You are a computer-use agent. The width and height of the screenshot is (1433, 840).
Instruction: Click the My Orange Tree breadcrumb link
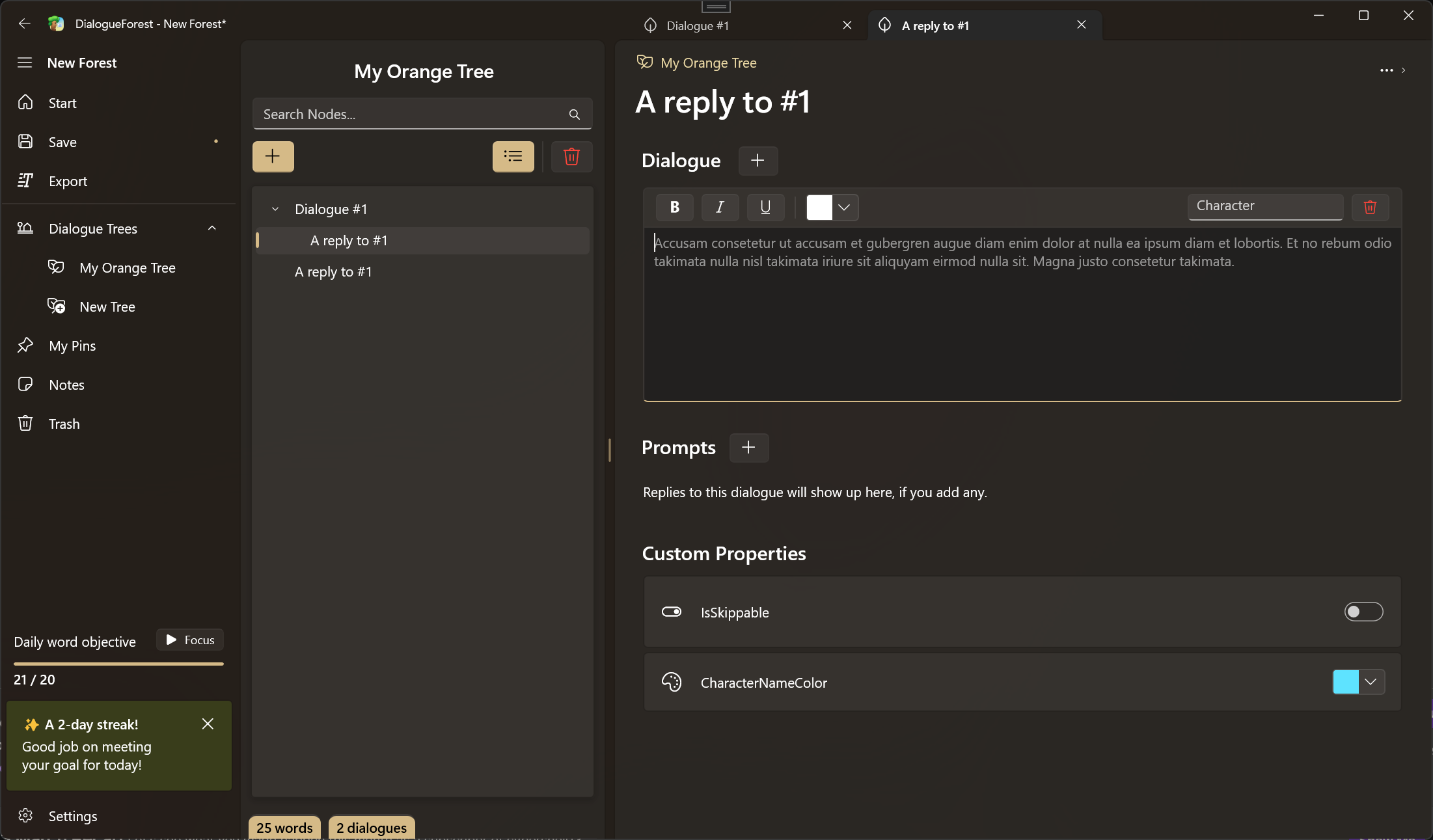click(x=708, y=62)
